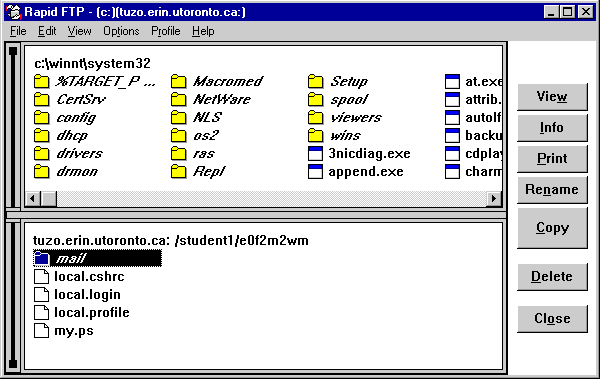Click the Delete button
The width and height of the screenshot is (600, 379).
(552, 276)
